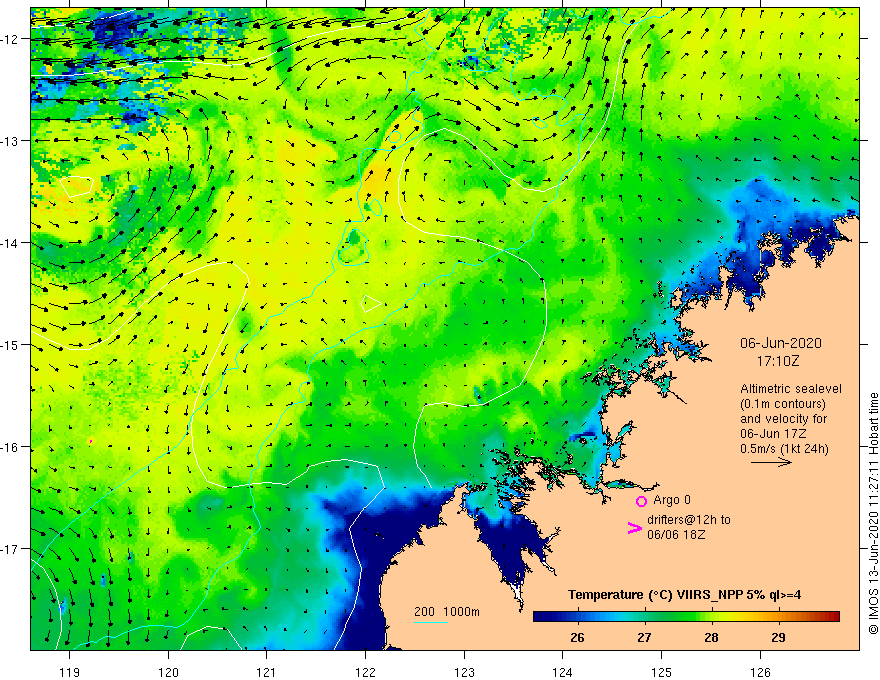
Task: Click the 'Altimetric sealevel' caption line
Action: click(791, 389)
